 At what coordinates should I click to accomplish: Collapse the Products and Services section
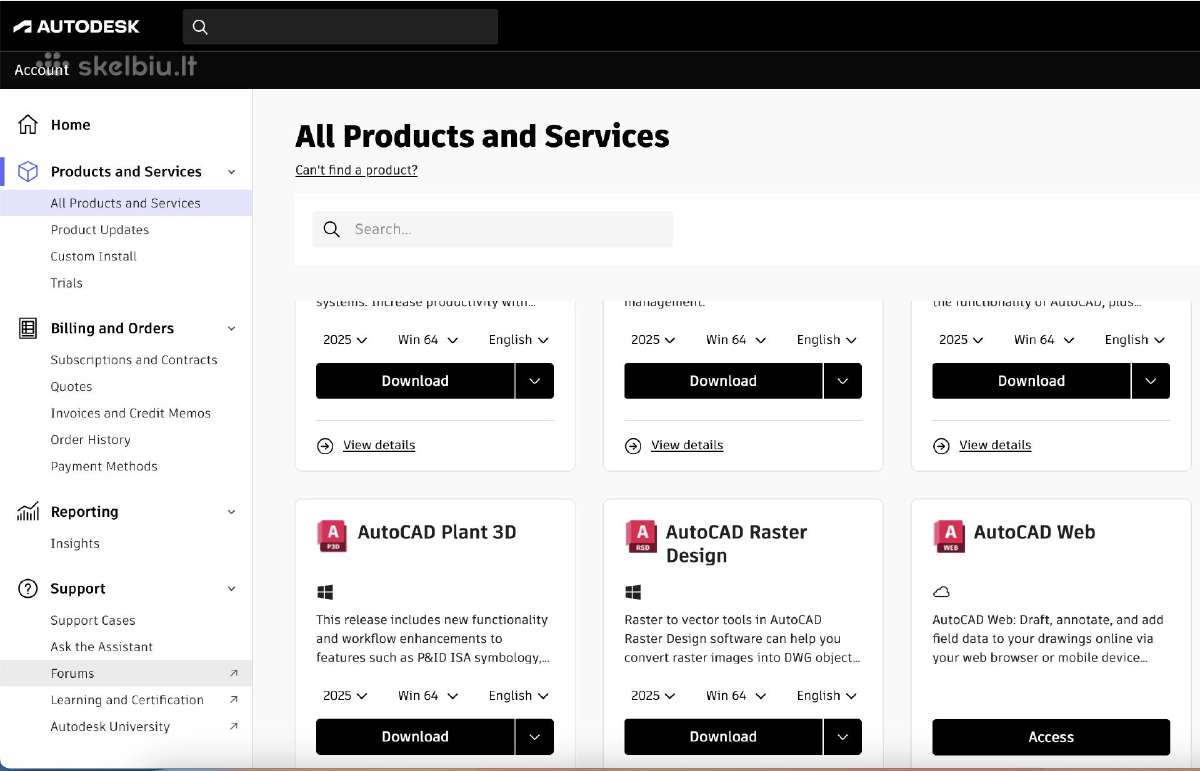(232, 172)
